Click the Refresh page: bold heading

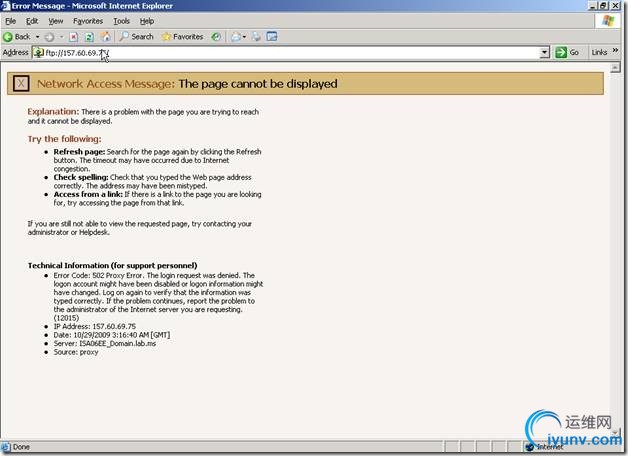[79, 152]
